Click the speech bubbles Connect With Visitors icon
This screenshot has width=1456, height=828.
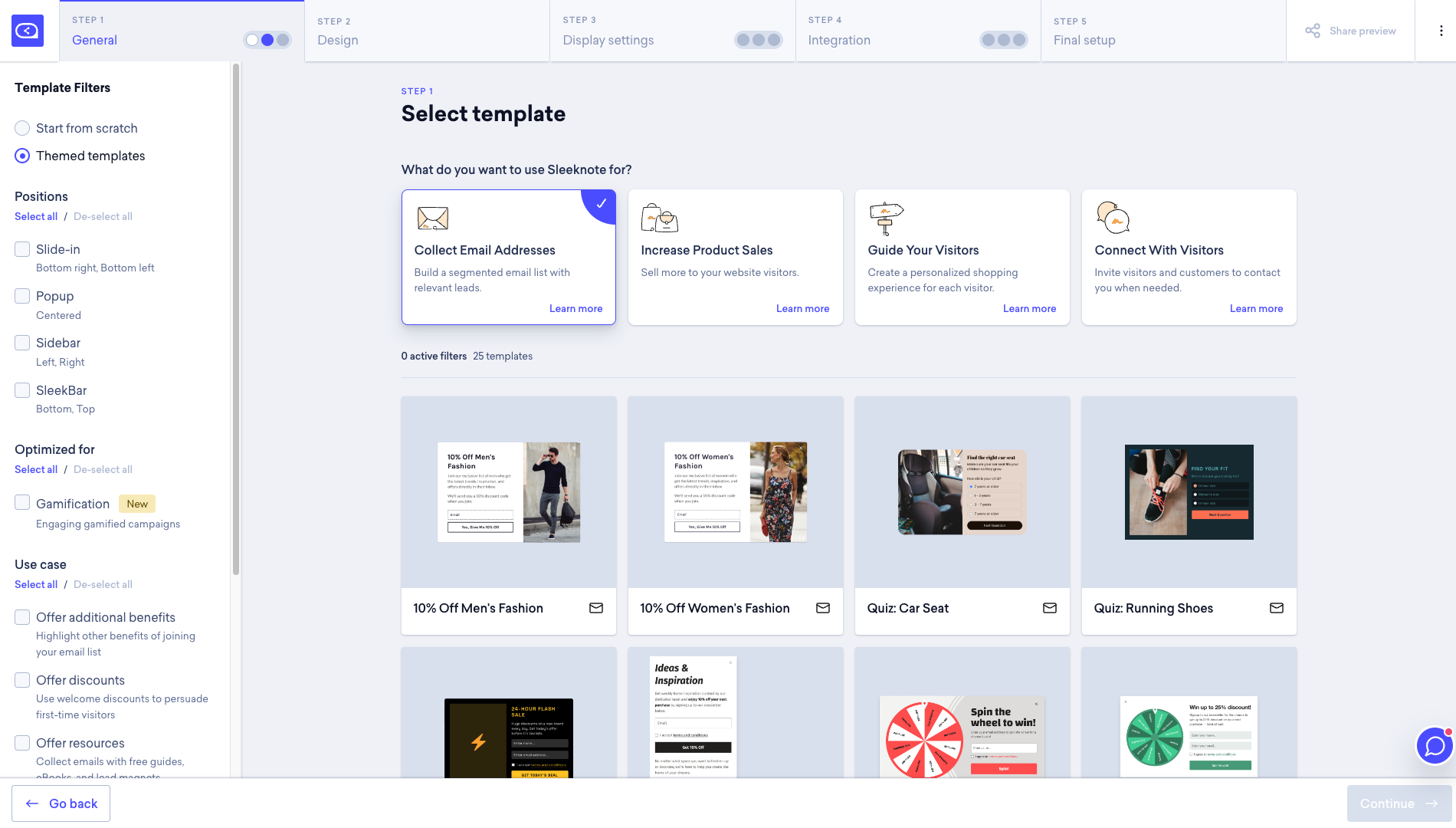pos(1113,219)
